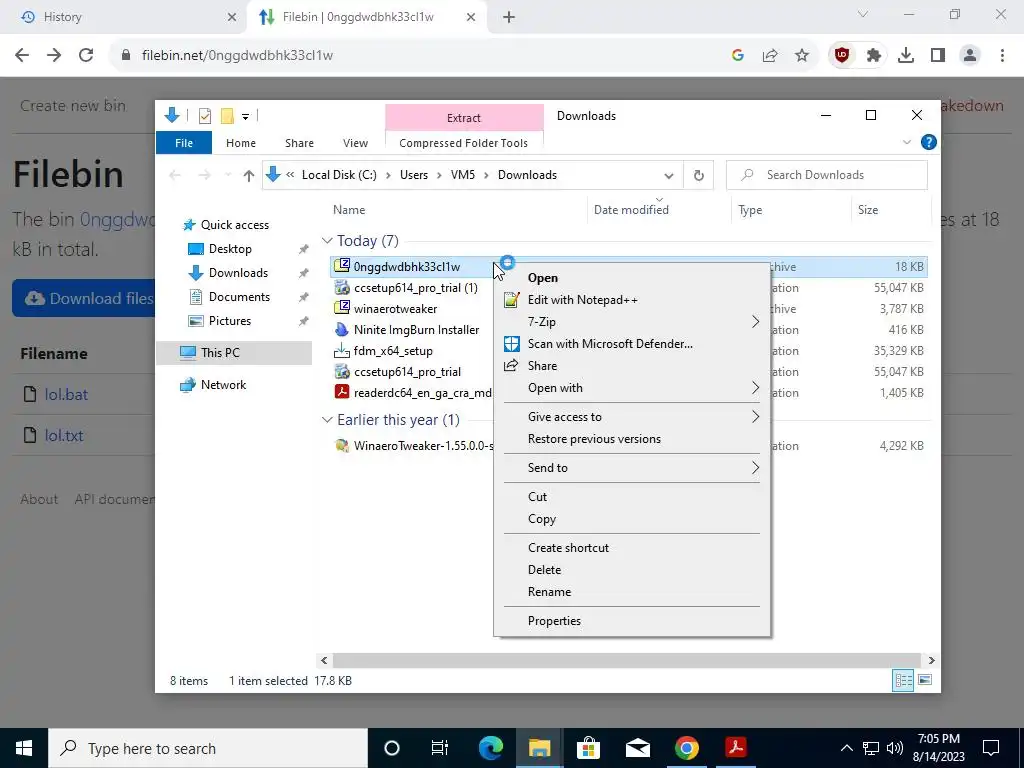Open Chrome's downloads icon
This screenshot has width=1024, height=768.
906,56
